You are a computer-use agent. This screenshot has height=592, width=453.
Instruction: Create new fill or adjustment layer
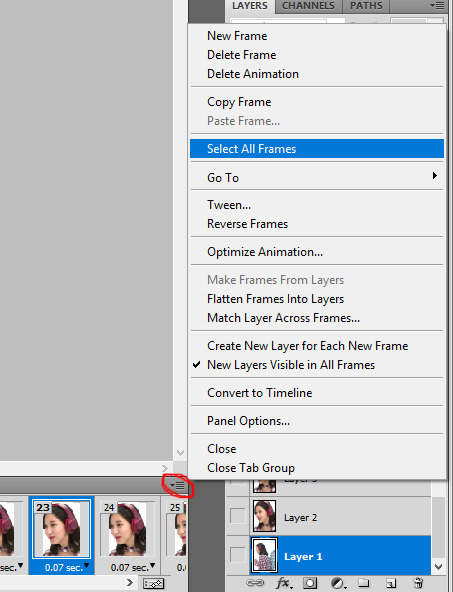pos(338,583)
